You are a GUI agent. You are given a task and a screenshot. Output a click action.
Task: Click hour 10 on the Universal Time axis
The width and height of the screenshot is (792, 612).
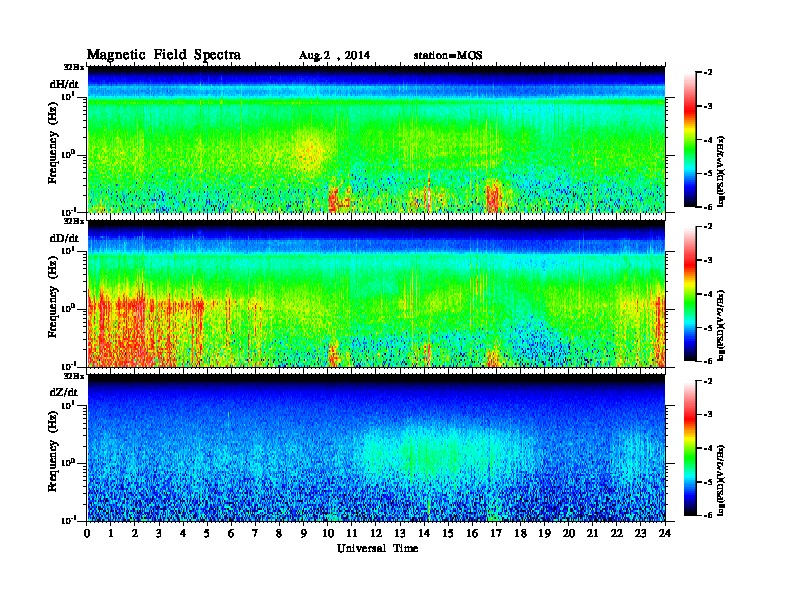(x=328, y=533)
